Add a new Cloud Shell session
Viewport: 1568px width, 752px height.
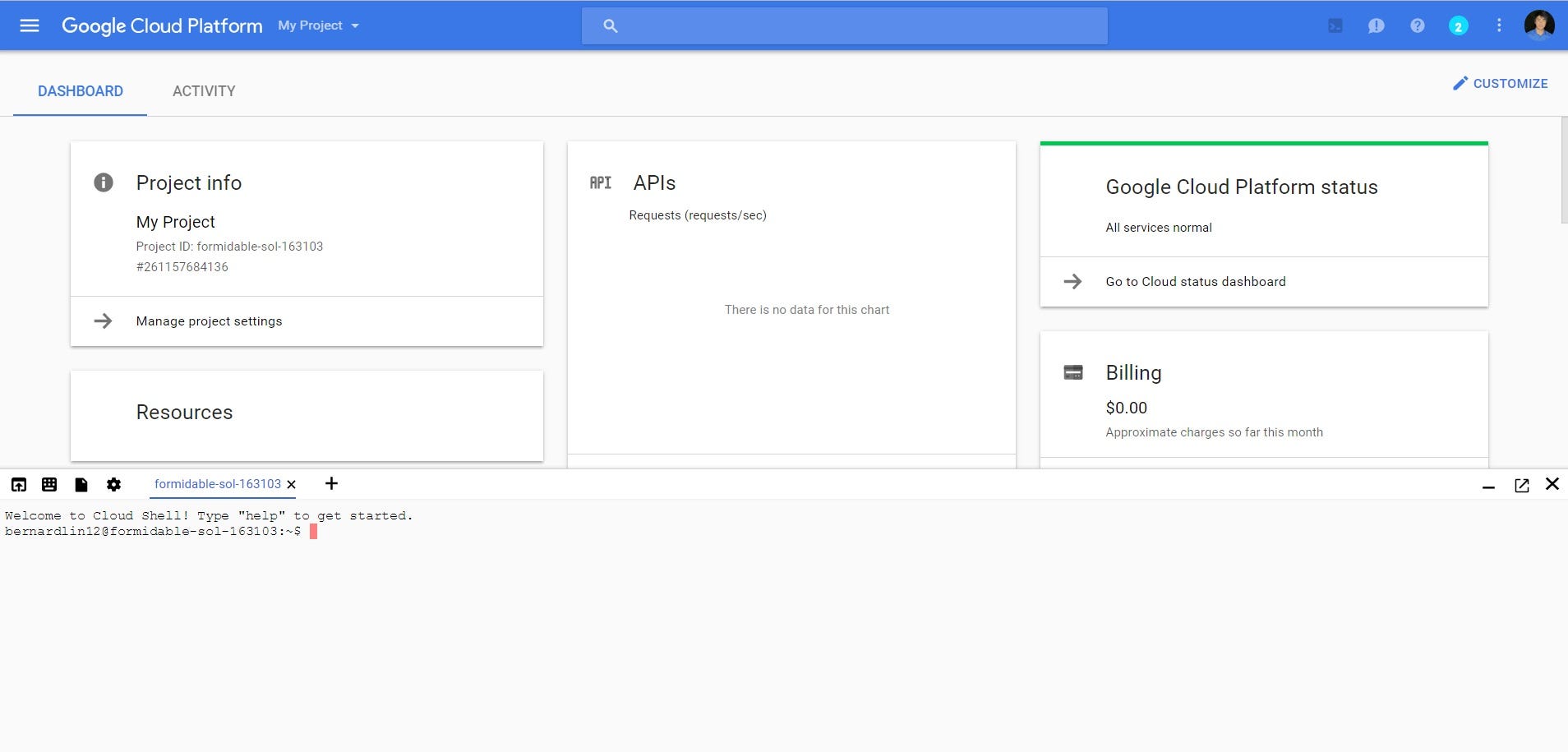click(331, 483)
